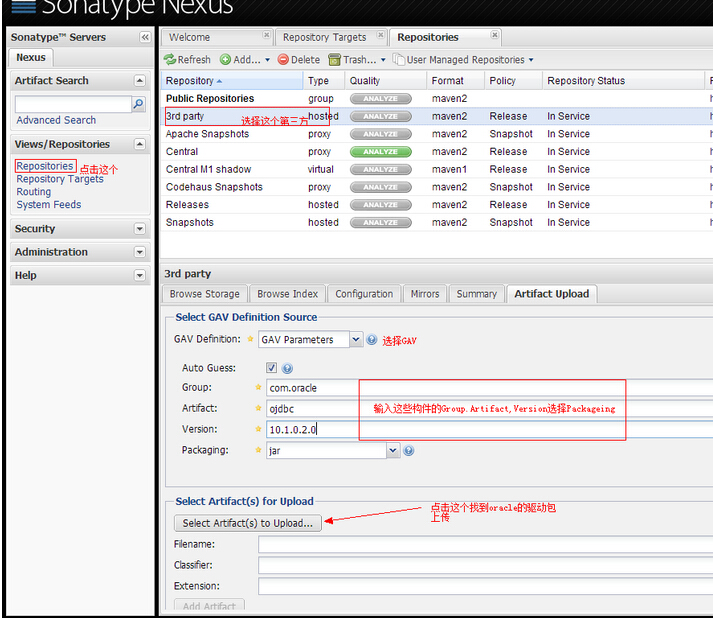Click ANALYZE button for Central M1 shadow
713x618 pixels.
pos(381,170)
